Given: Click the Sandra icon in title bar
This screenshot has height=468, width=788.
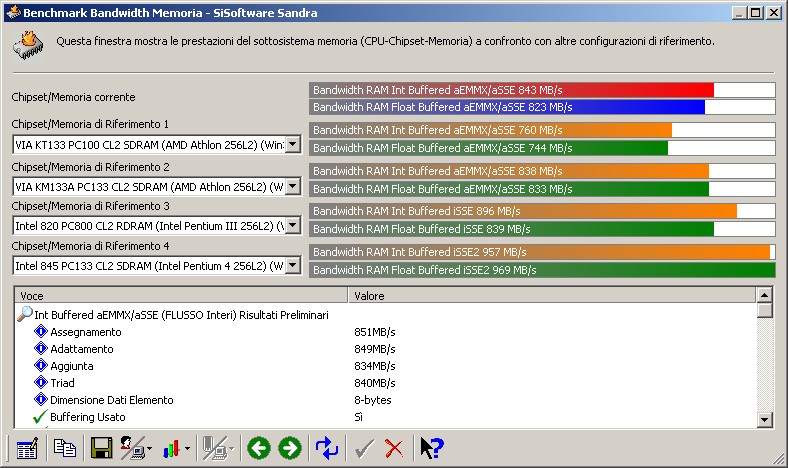Looking at the screenshot, I should point(13,12).
